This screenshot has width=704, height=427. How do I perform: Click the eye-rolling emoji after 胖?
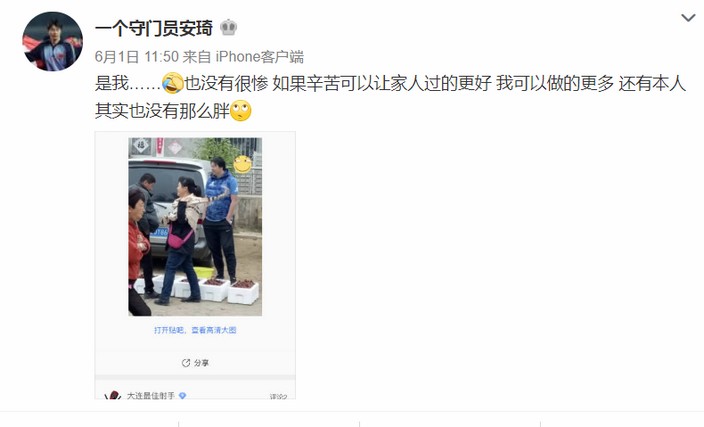click(x=241, y=111)
